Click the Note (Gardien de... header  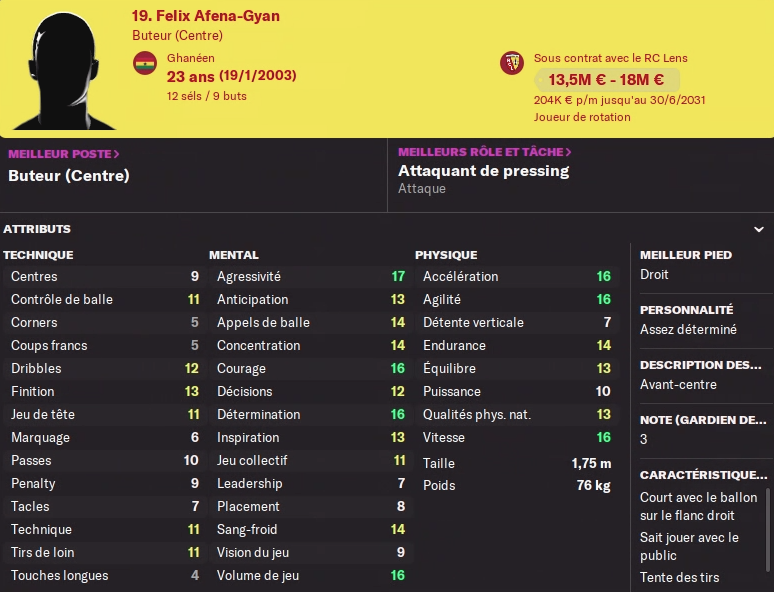pos(702,420)
